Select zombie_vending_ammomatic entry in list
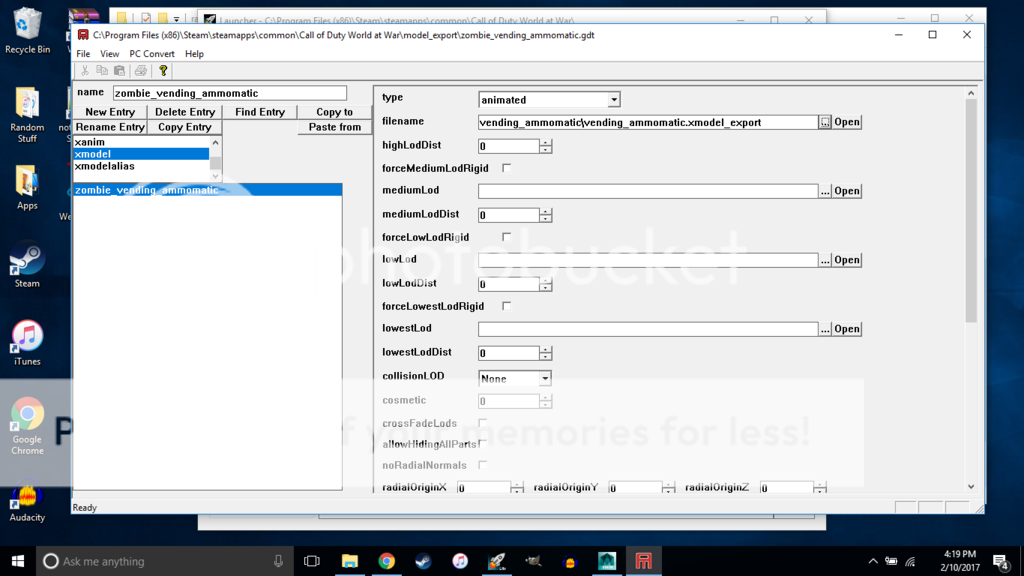Image resolution: width=1024 pixels, height=576 pixels. [207, 190]
